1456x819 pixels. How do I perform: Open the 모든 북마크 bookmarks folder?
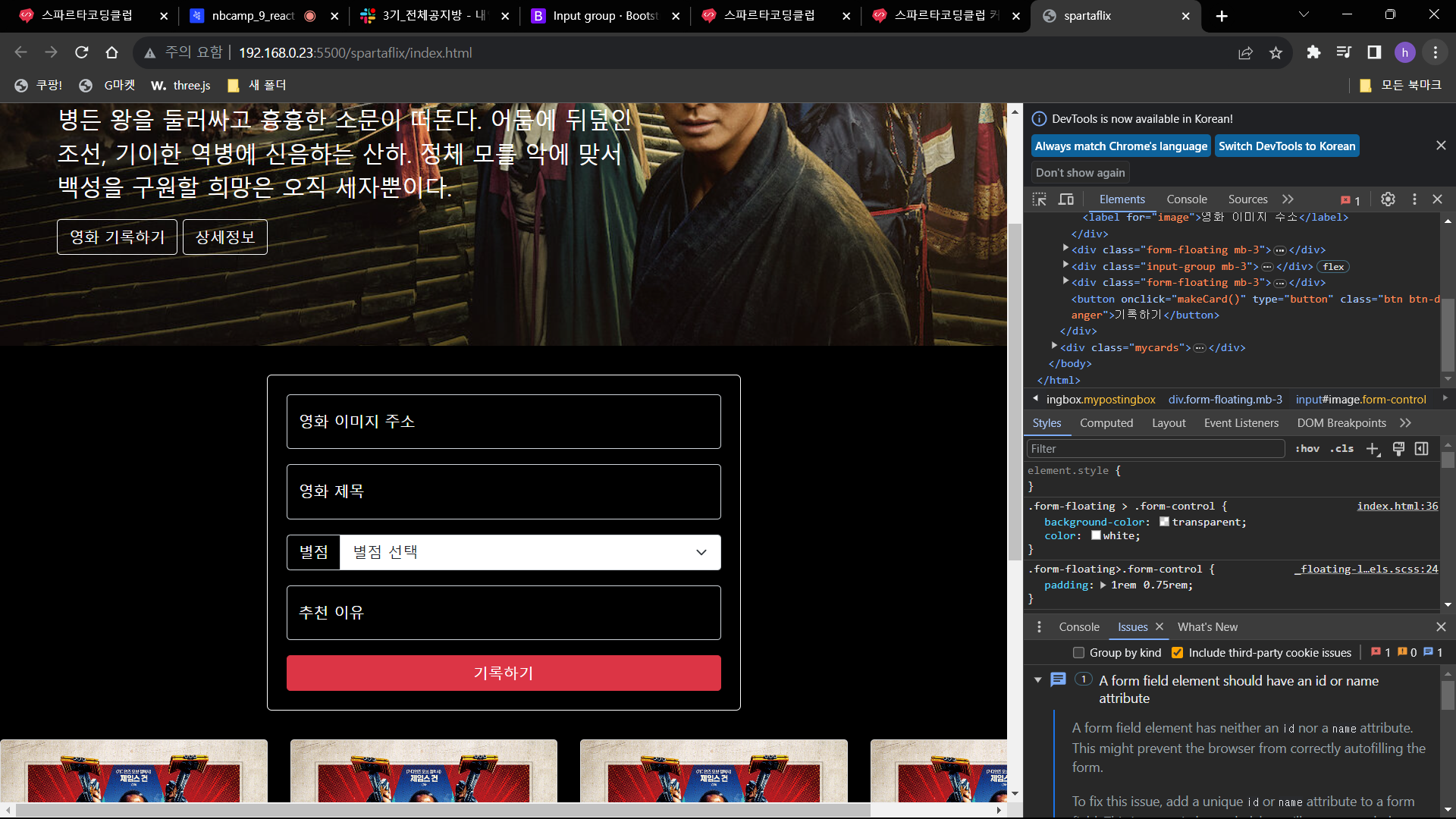point(1401,85)
